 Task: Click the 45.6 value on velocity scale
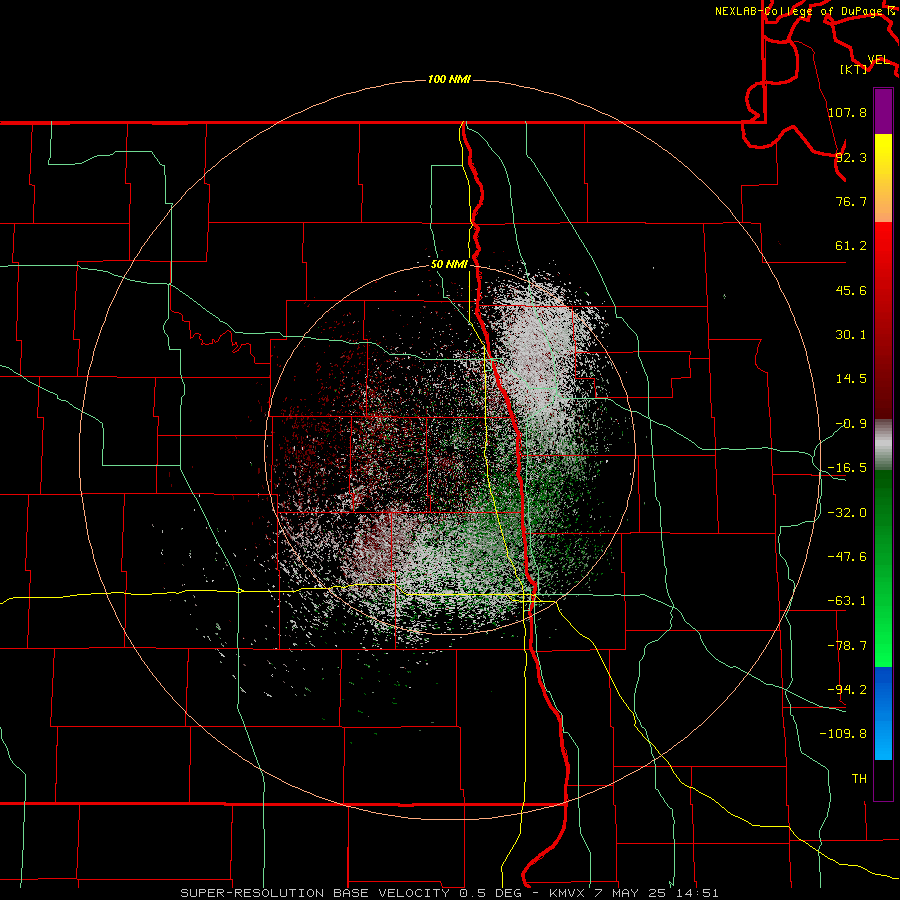coord(851,290)
